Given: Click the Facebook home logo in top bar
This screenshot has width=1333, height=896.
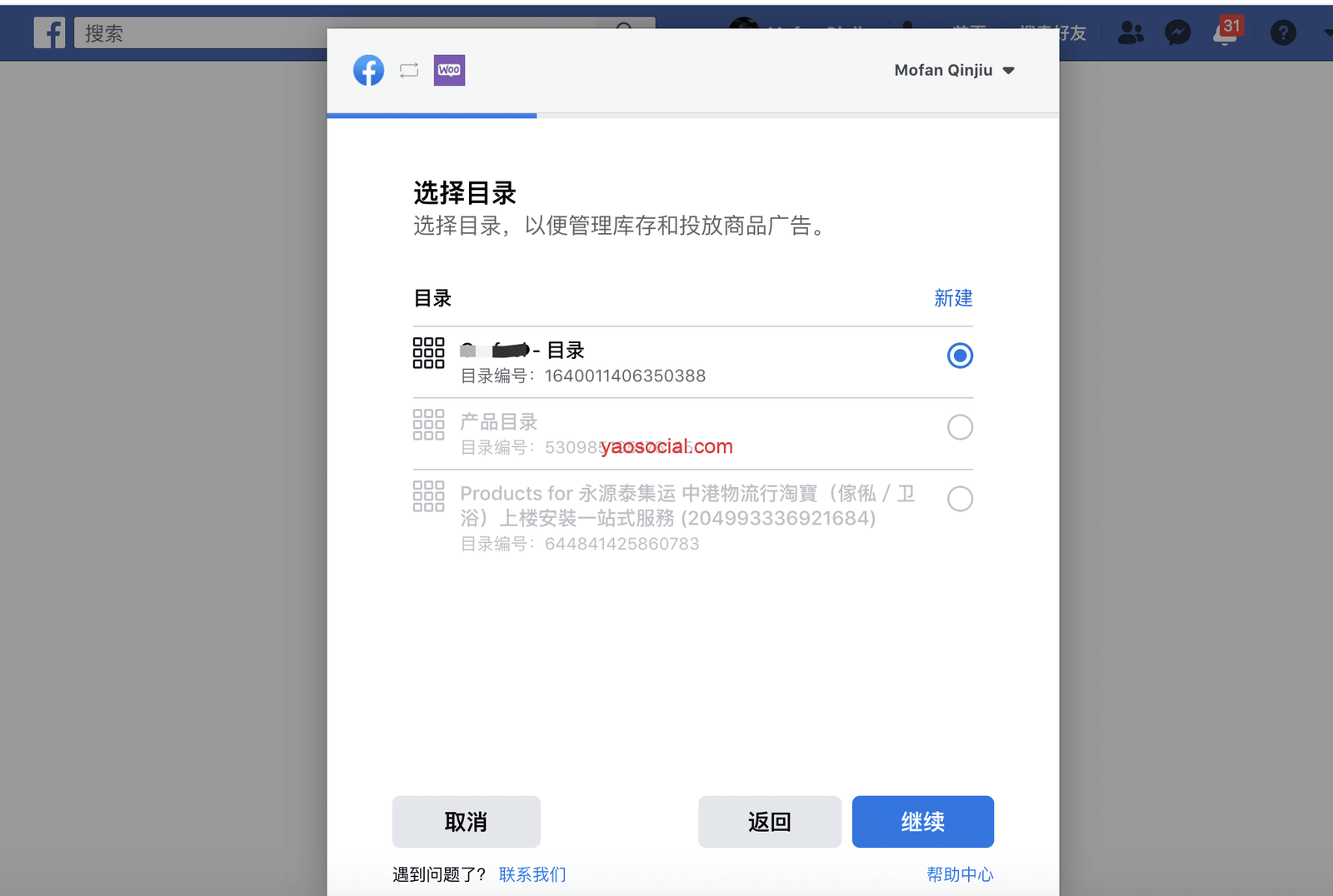Looking at the screenshot, I should [x=50, y=33].
